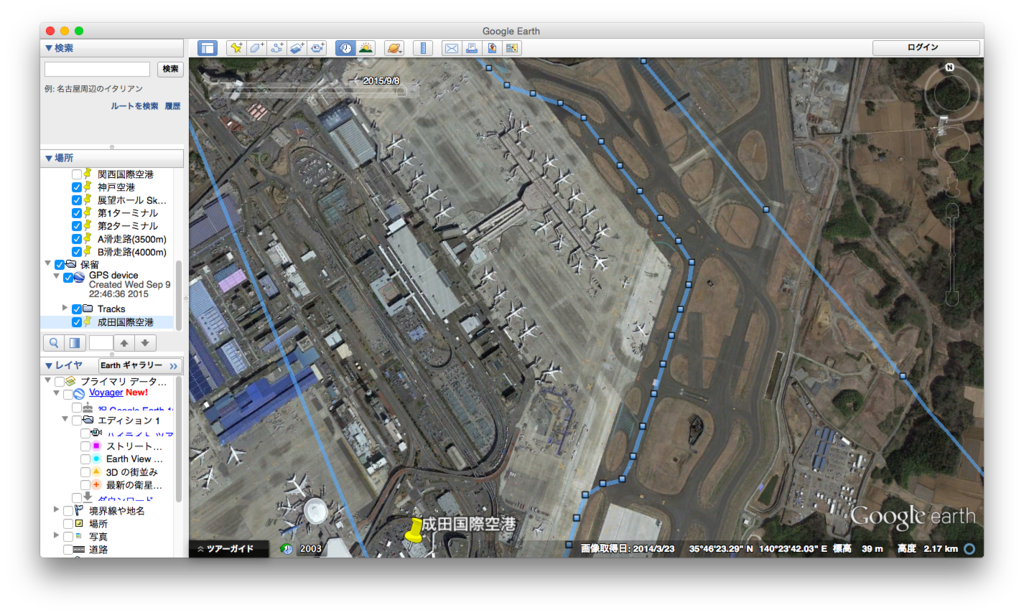Screen dimensions: 1024x615
Task: Toggle historical imagery clock button
Action: [345, 48]
